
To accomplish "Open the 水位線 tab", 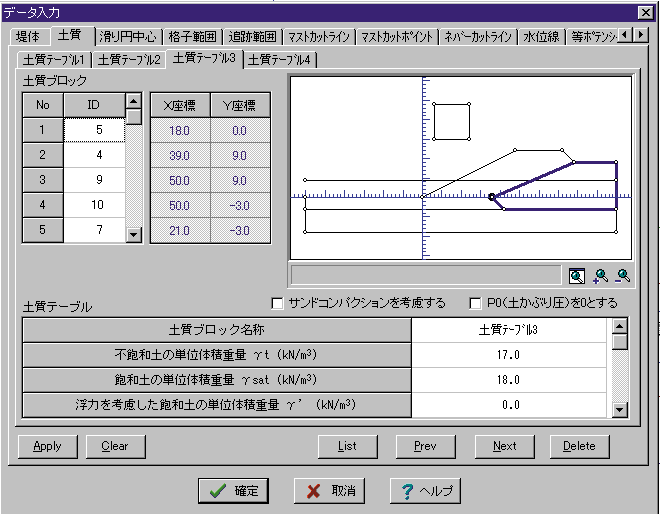I will coord(541,36).
